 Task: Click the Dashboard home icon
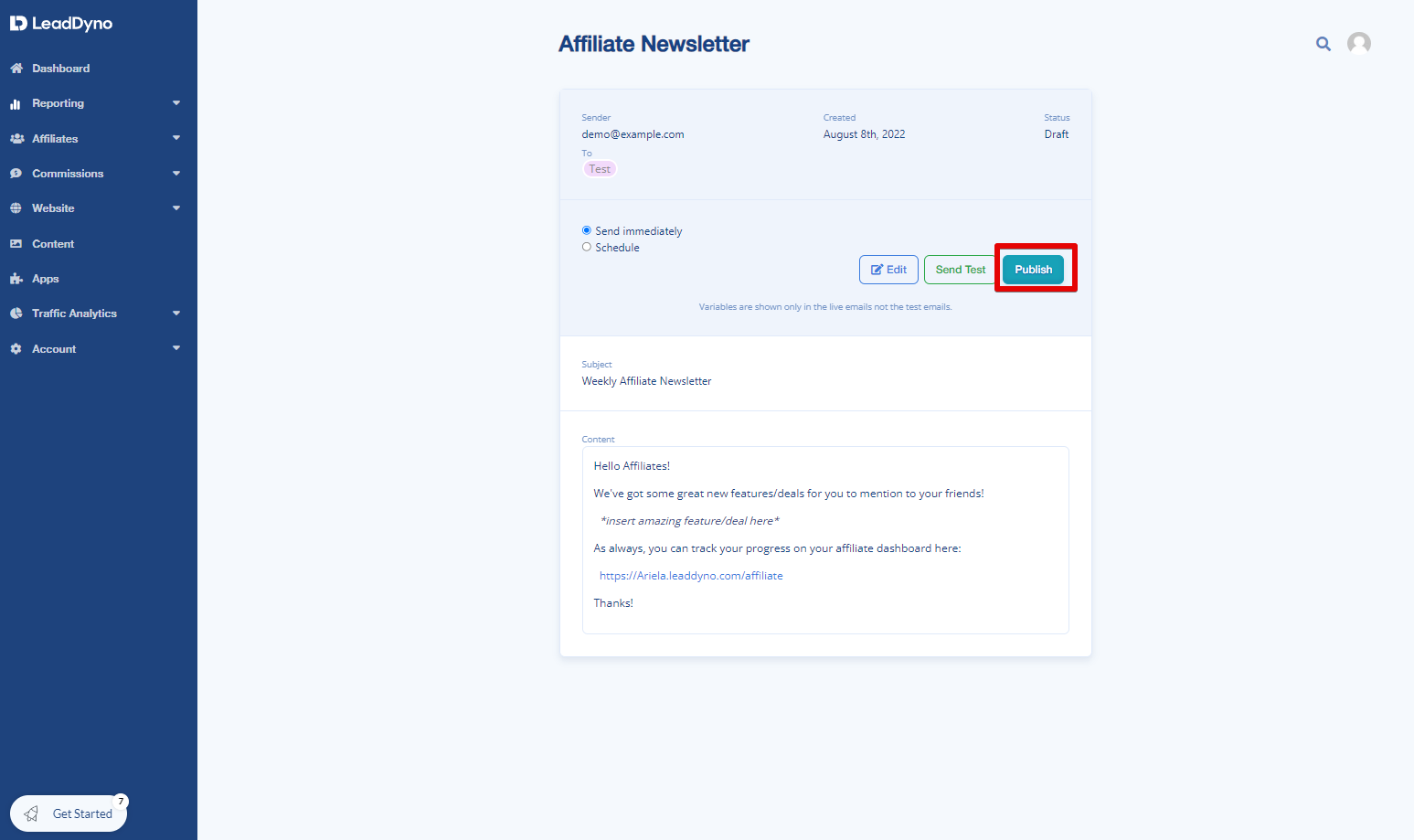coord(16,69)
